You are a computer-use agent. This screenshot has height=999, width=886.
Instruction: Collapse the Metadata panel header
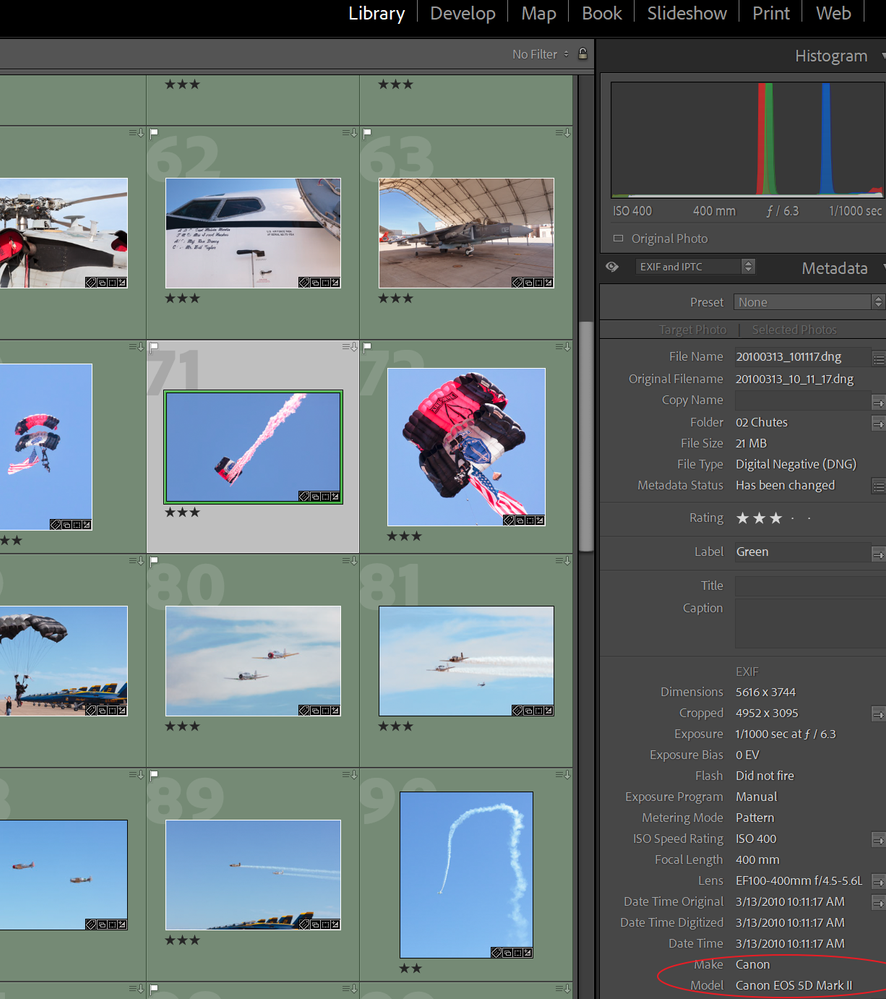[x=834, y=268]
